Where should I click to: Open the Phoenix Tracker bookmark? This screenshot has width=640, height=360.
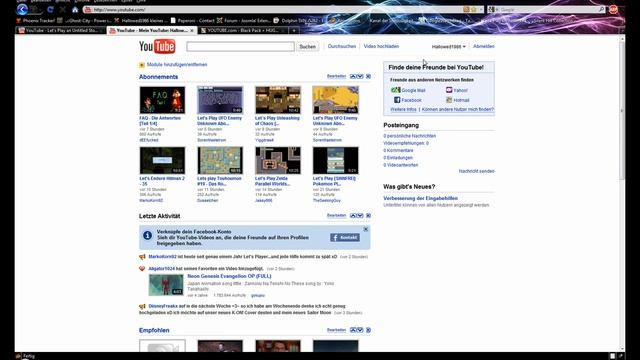pos(36,20)
